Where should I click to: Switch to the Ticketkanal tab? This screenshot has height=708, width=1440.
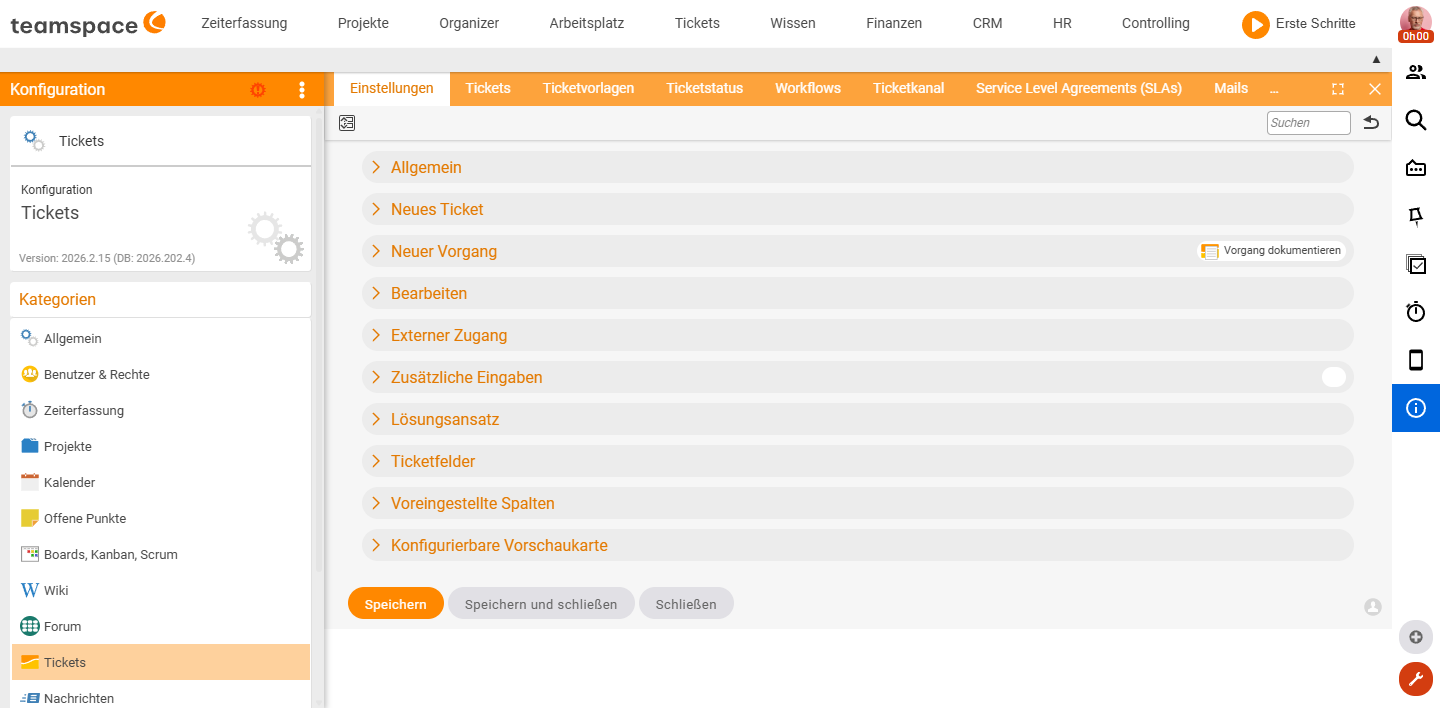click(x=908, y=88)
